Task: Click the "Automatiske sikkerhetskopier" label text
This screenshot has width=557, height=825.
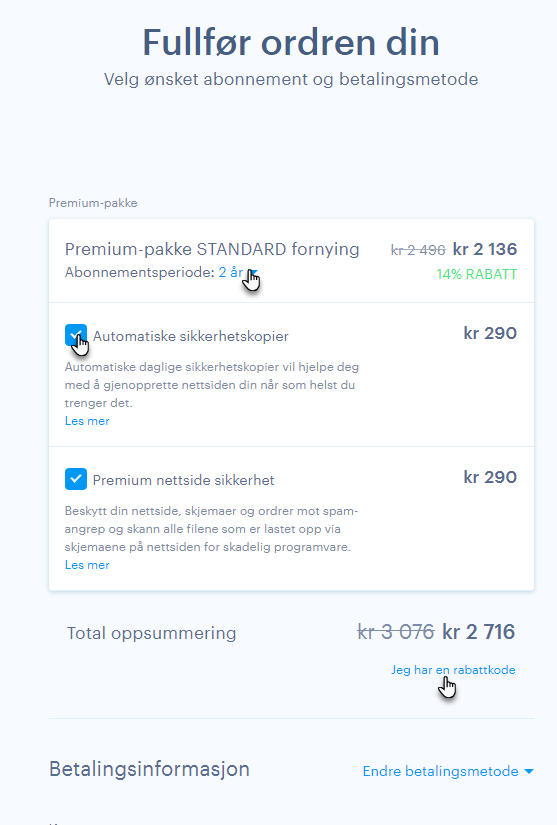Action: coord(190,336)
